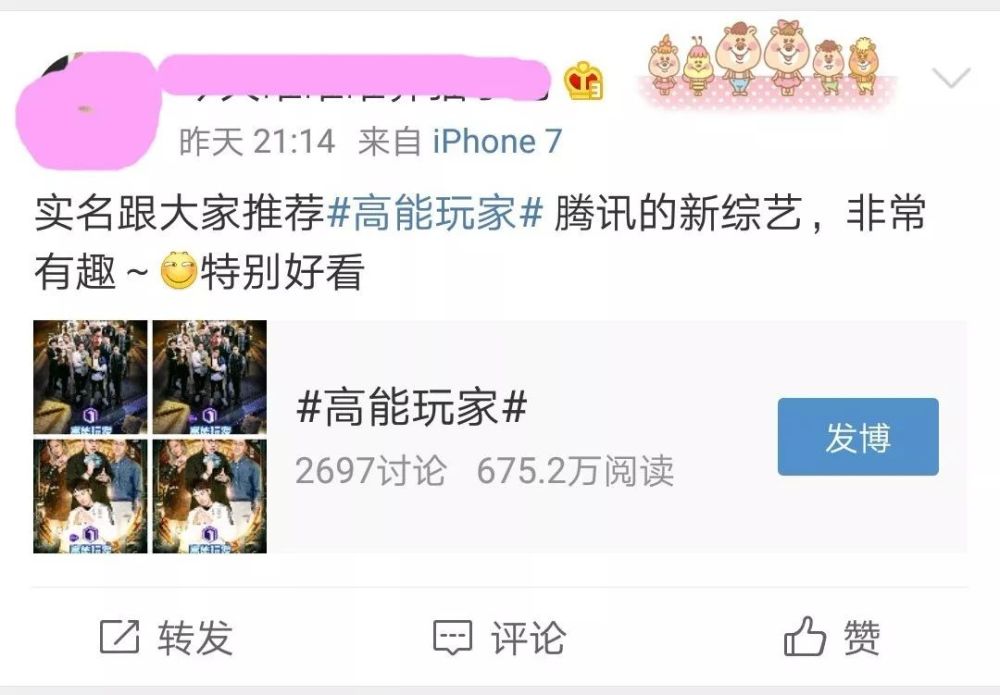Screen dimensions: 1000x695
Task: Open bottom-right golden poster thumbnail
Action: pyautogui.click(x=210, y=496)
